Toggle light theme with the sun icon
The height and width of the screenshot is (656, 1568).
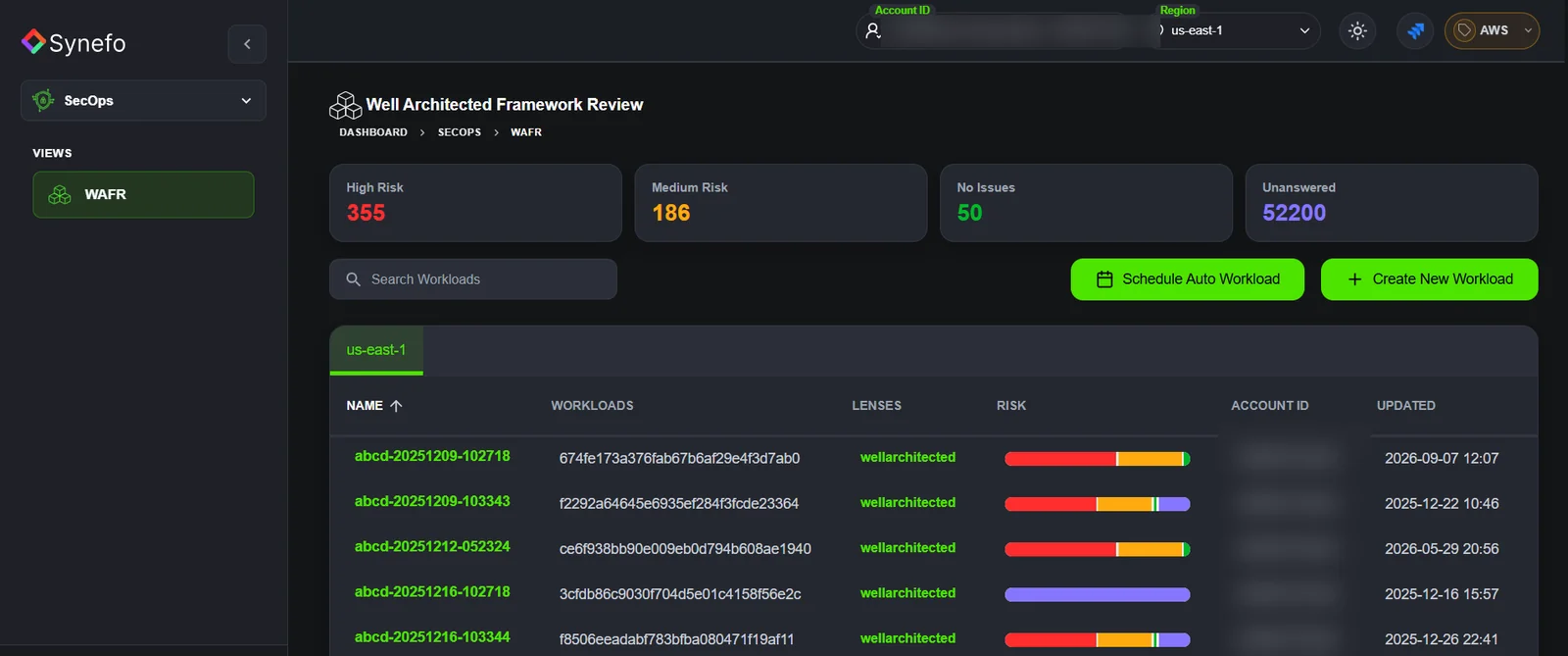click(1357, 30)
